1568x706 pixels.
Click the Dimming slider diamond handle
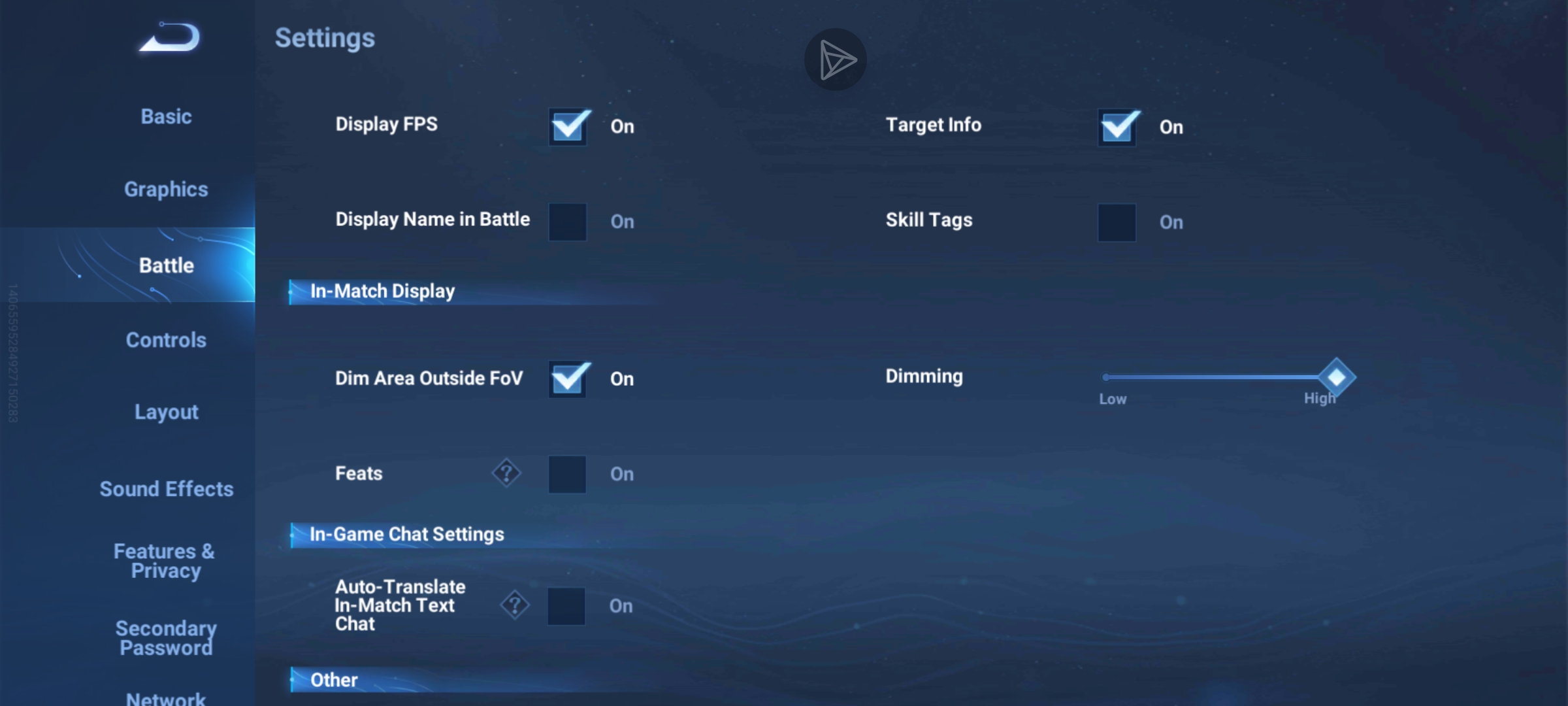tap(1336, 377)
